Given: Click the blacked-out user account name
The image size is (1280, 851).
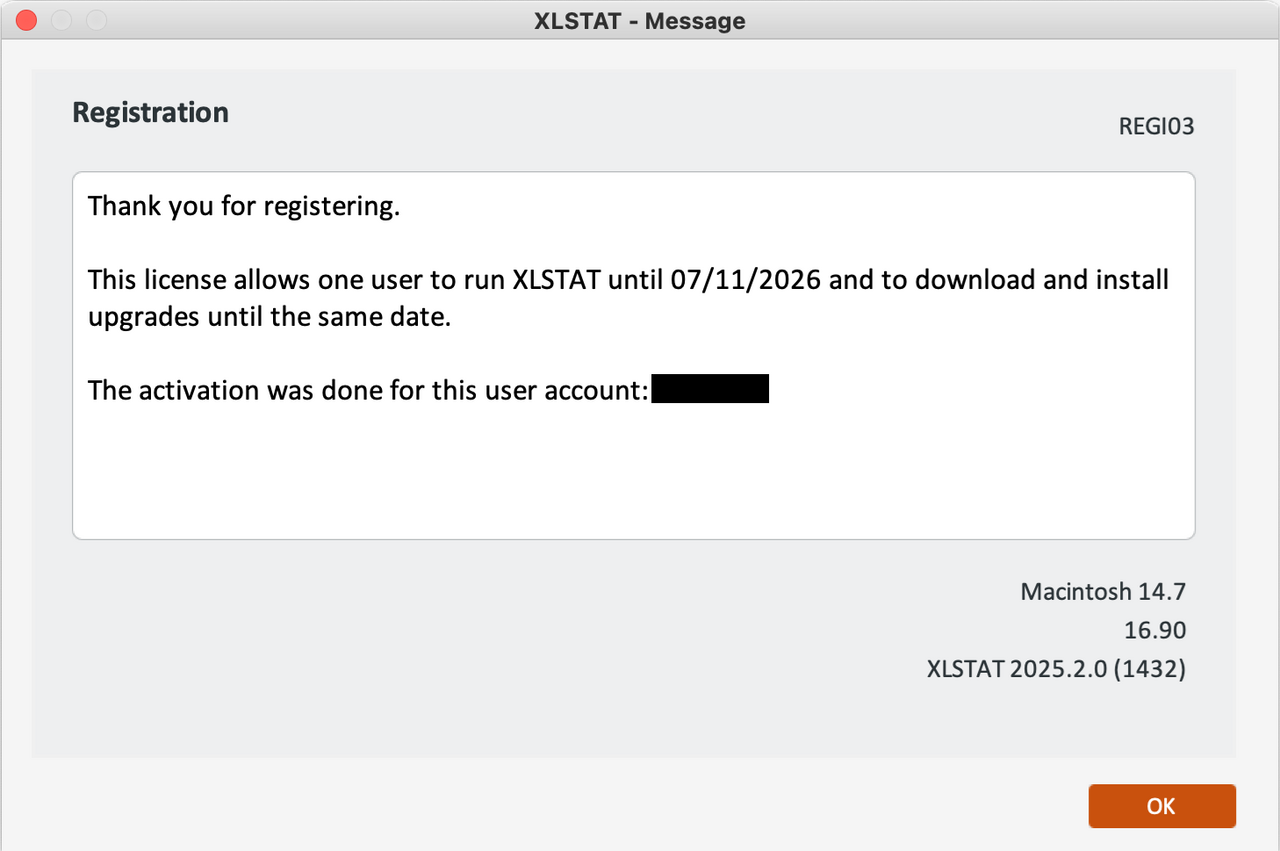Looking at the screenshot, I should click(x=710, y=389).
